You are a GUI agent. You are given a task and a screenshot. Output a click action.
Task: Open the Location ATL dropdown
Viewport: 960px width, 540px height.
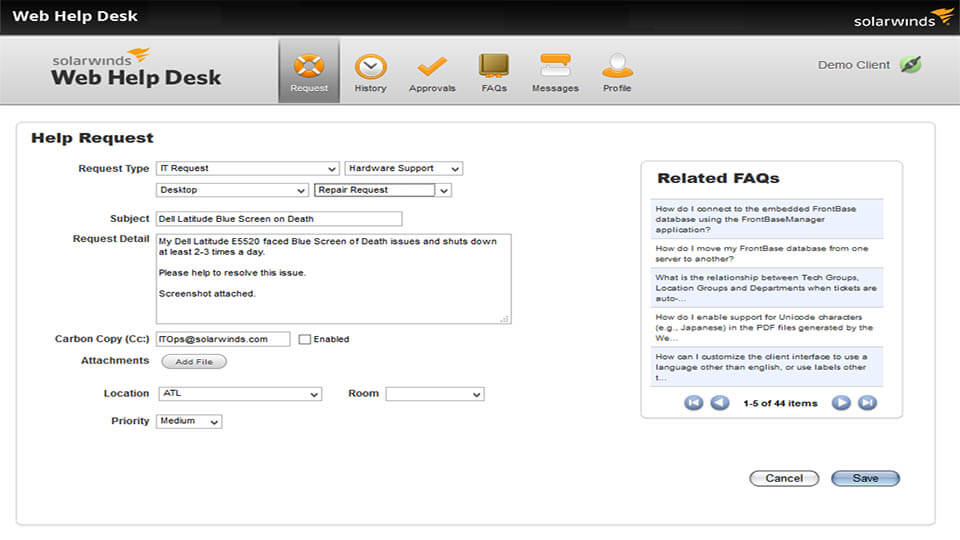(239, 394)
